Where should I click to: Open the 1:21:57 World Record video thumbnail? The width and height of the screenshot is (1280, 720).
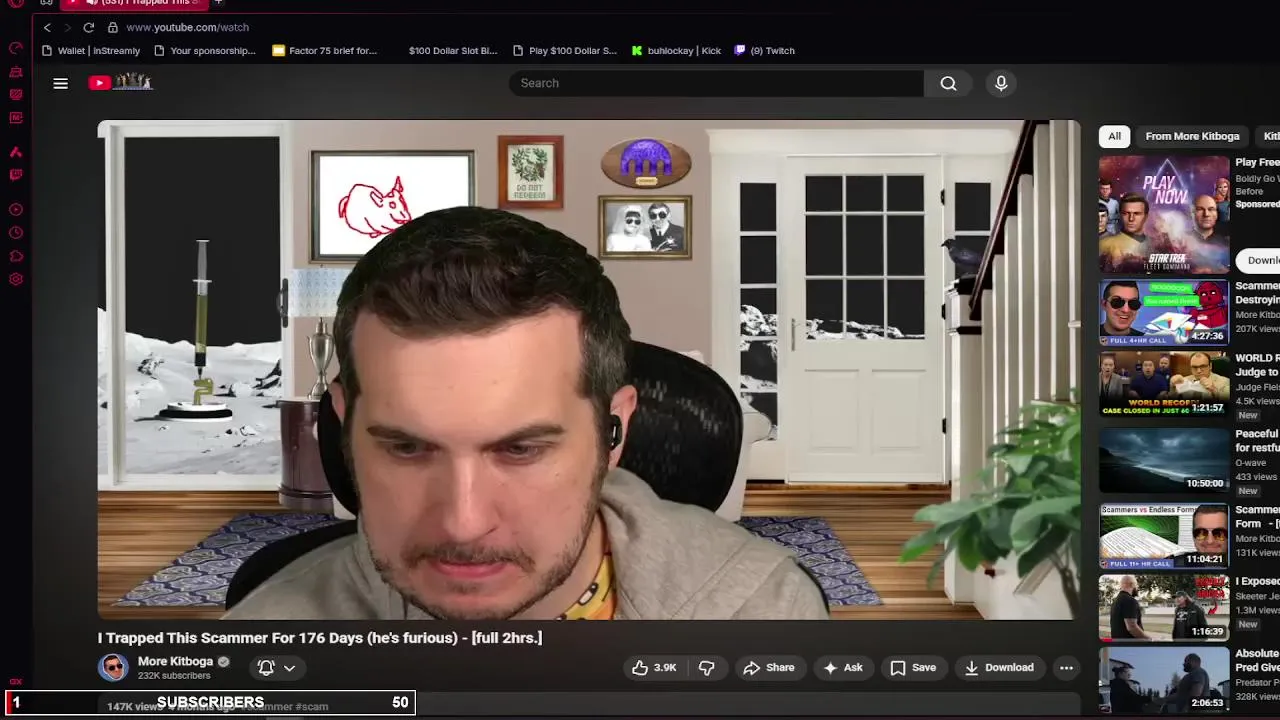[1164, 384]
